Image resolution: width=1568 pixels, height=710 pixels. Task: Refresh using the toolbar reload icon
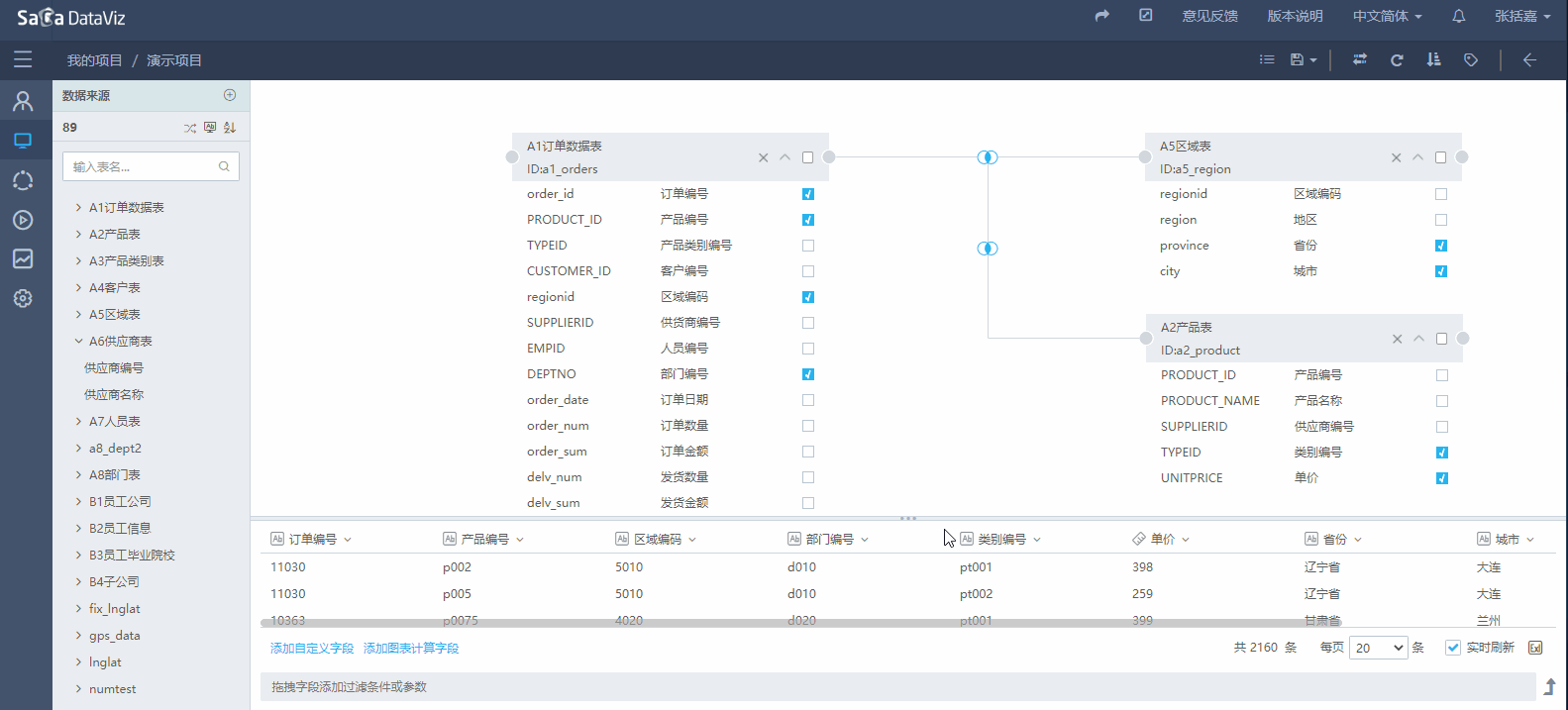click(1397, 59)
